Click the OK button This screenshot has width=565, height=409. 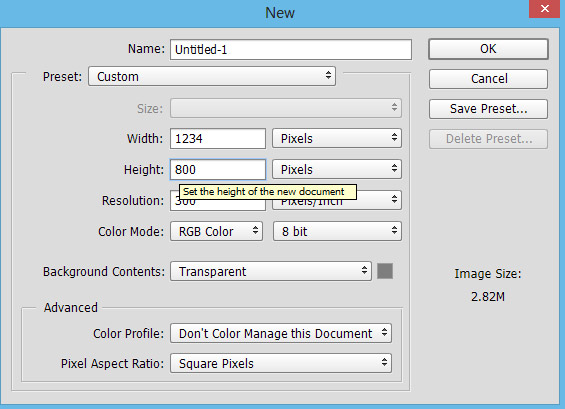coord(488,49)
